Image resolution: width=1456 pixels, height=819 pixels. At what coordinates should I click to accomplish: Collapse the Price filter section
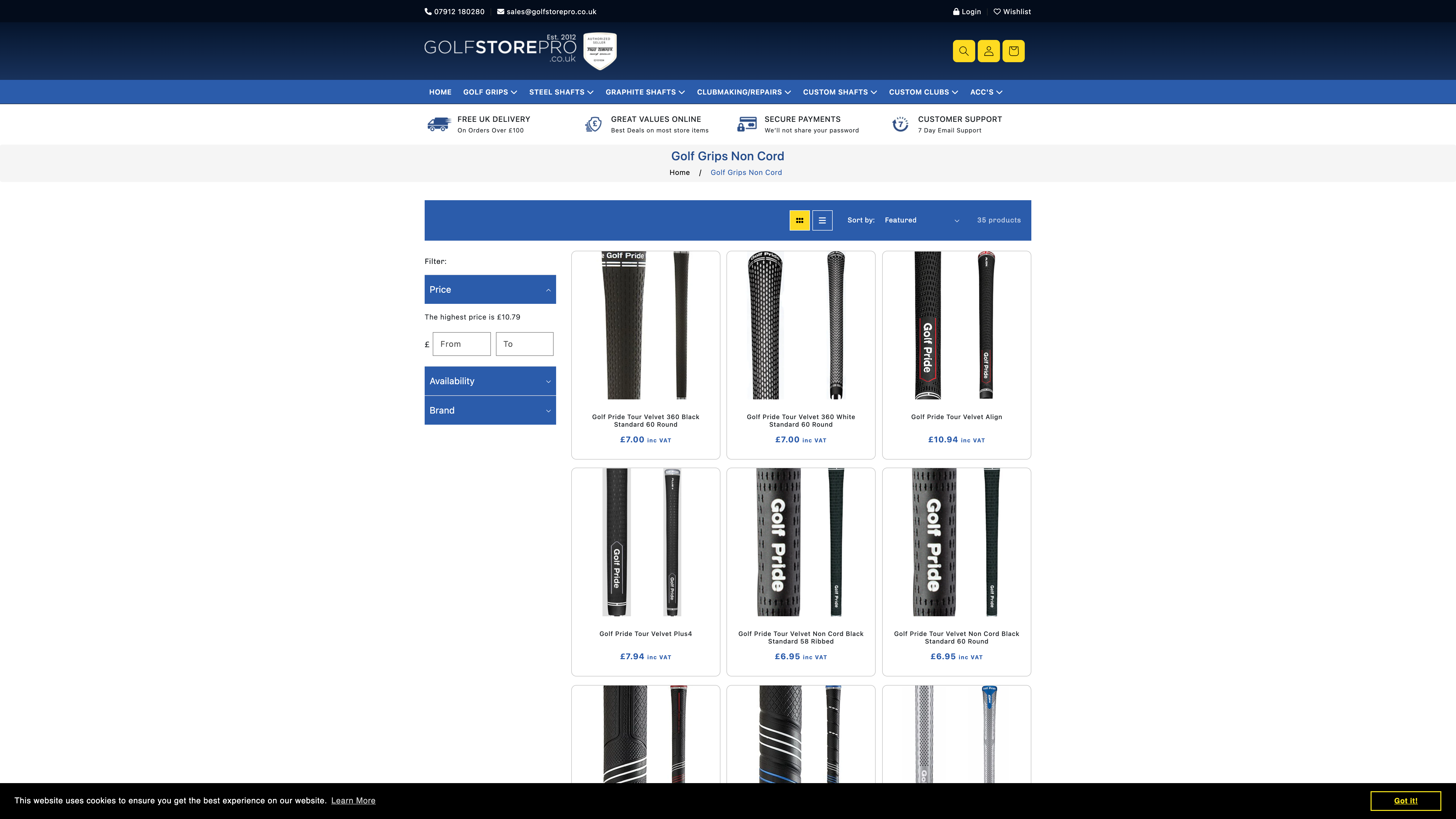pyautogui.click(x=490, y=289)
